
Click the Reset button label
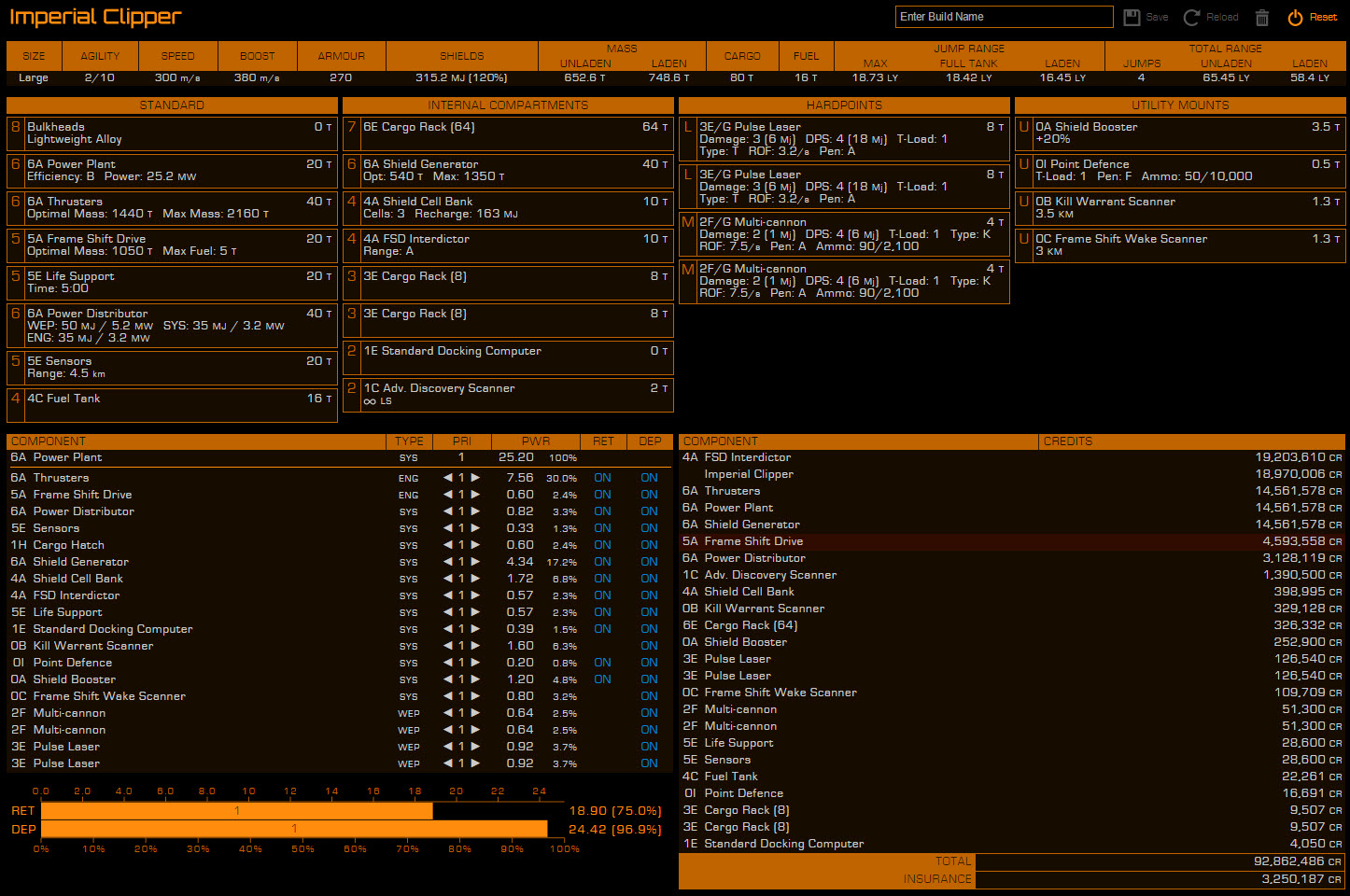[x=1323, y=17]
